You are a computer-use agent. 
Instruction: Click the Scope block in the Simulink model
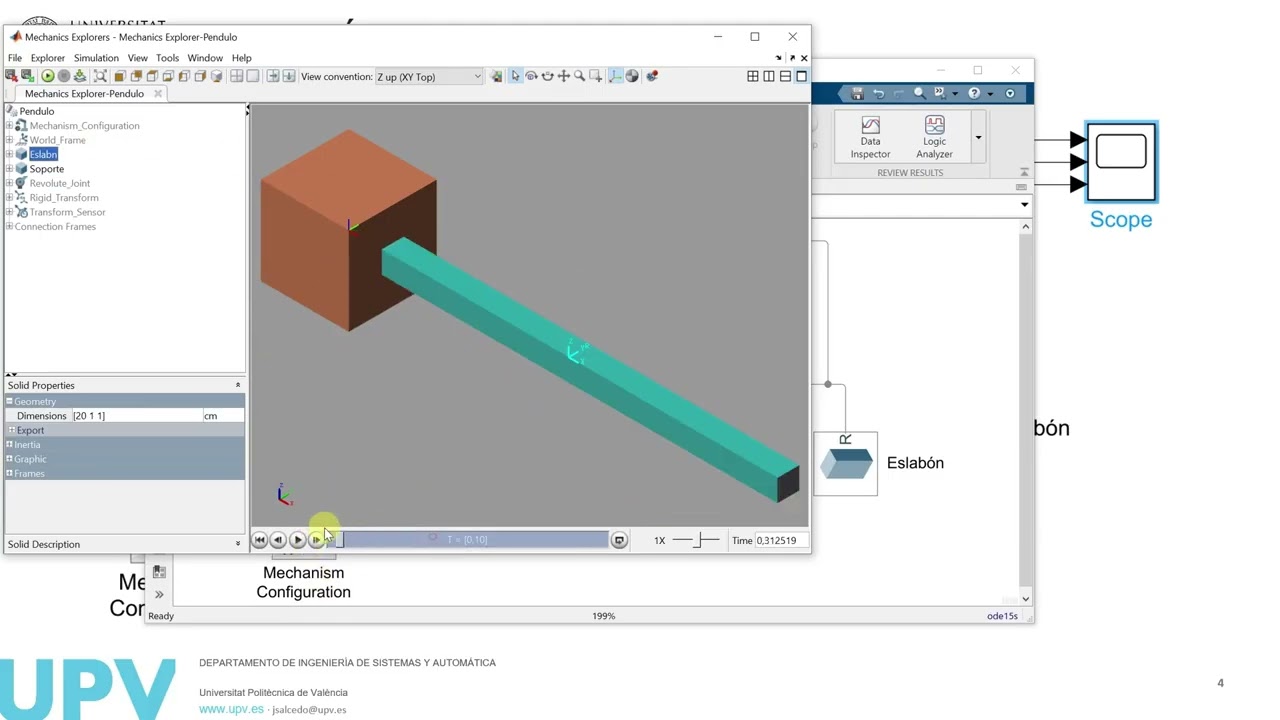pos(1121,162)
